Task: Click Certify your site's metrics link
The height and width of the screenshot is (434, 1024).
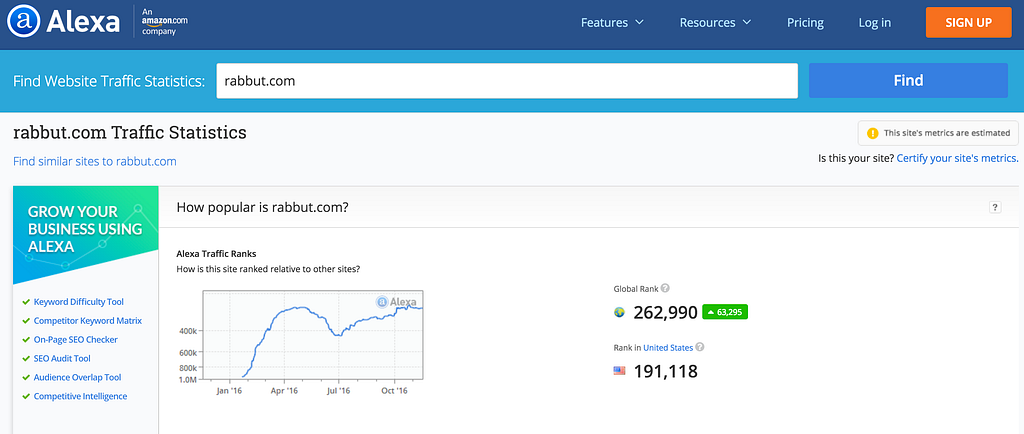Action: pos(957,158)
